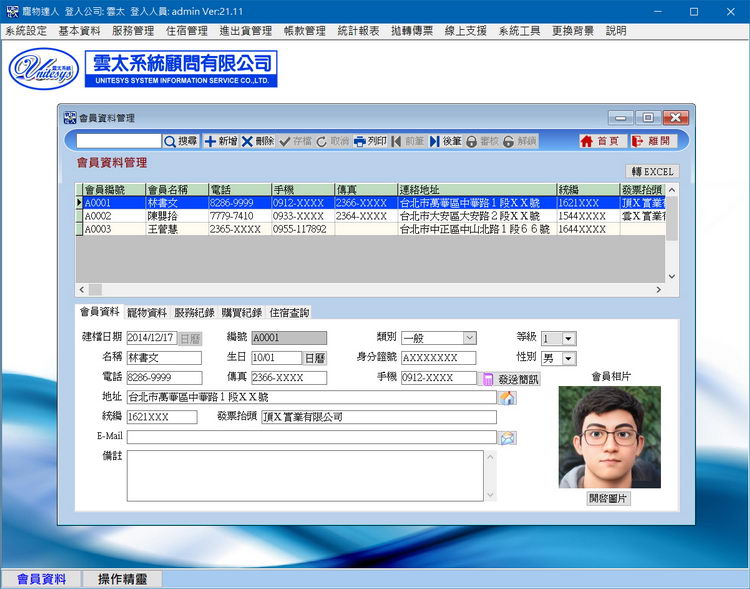Click 開啟圖片 to load member photo
Image resolution: width=750 pixels, height=589 pixels.
[609, 498]
